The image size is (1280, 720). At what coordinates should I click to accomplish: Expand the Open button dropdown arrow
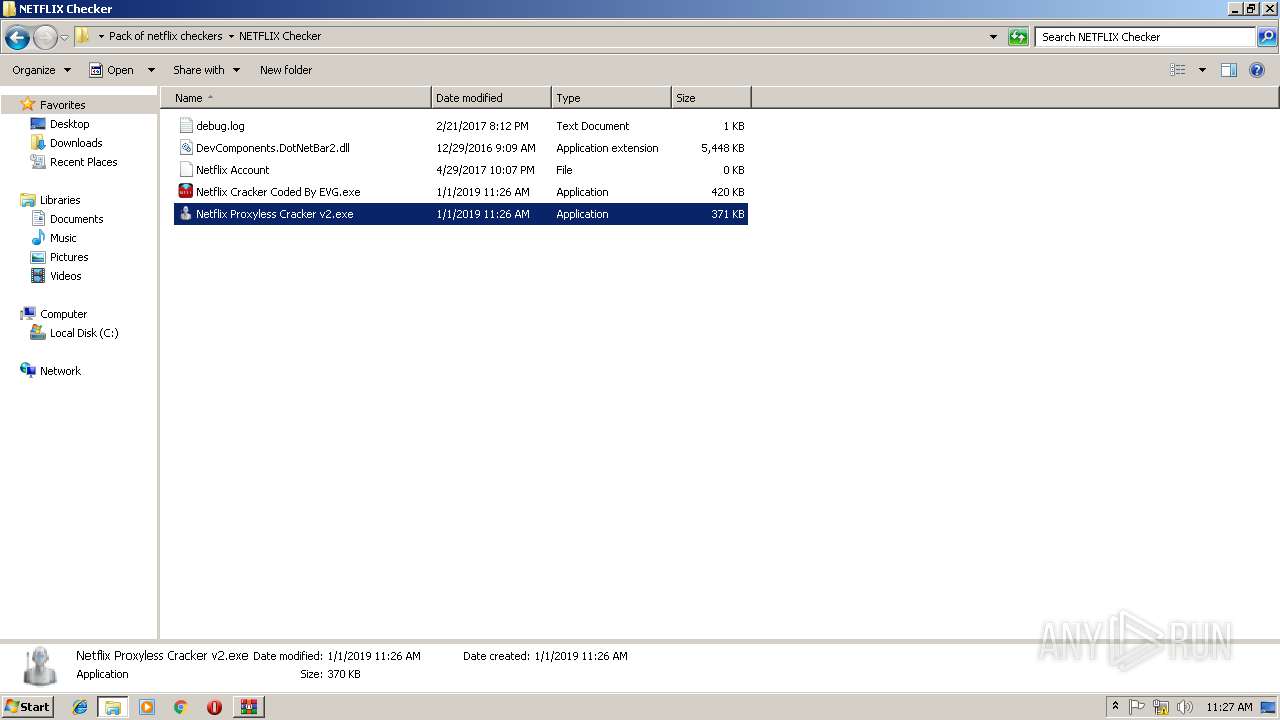click(x=151, y=70)
